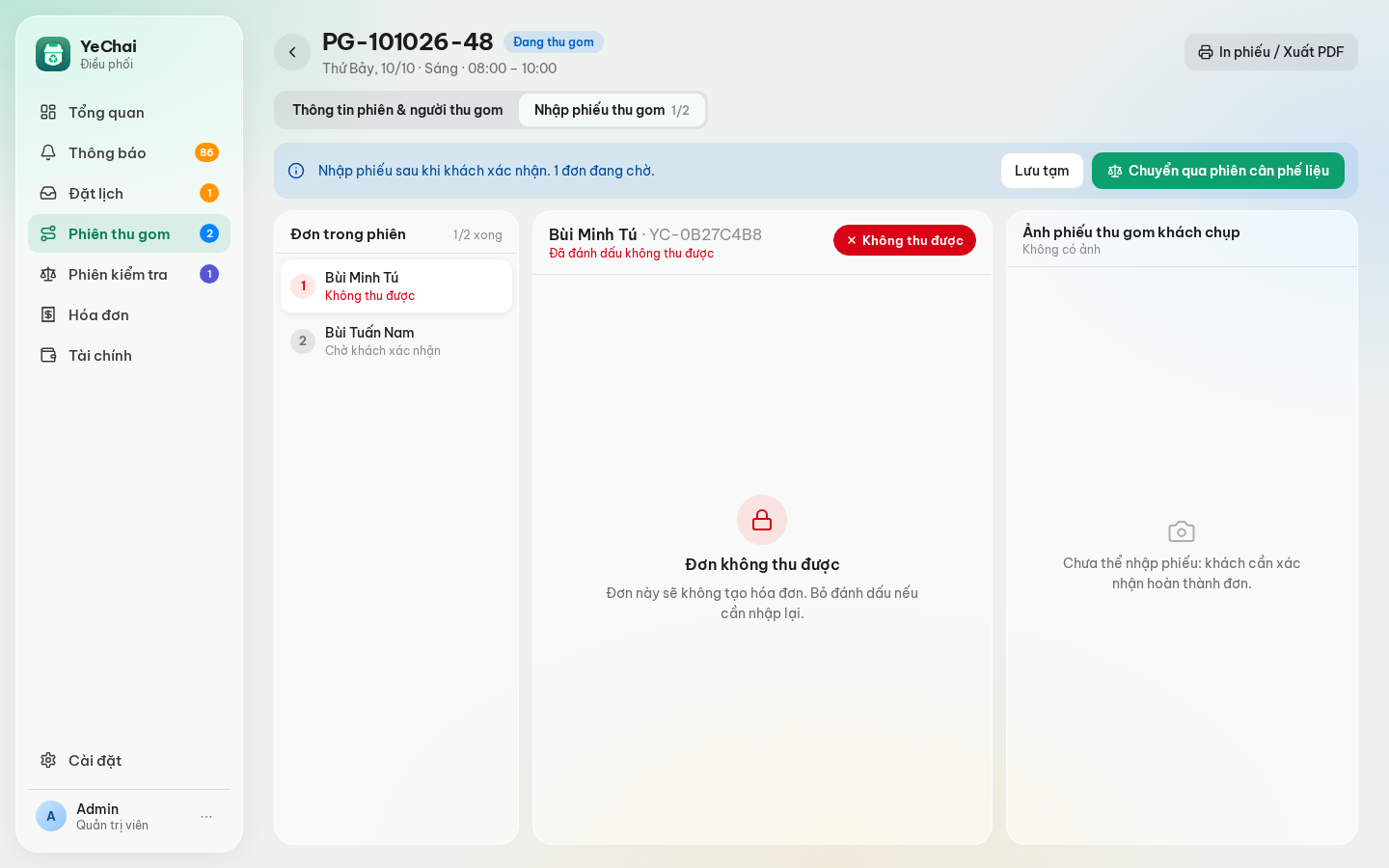Click the camera icon in the photo panel
The height and width of the screenshot is (868, 1389).
[1182, 531]
